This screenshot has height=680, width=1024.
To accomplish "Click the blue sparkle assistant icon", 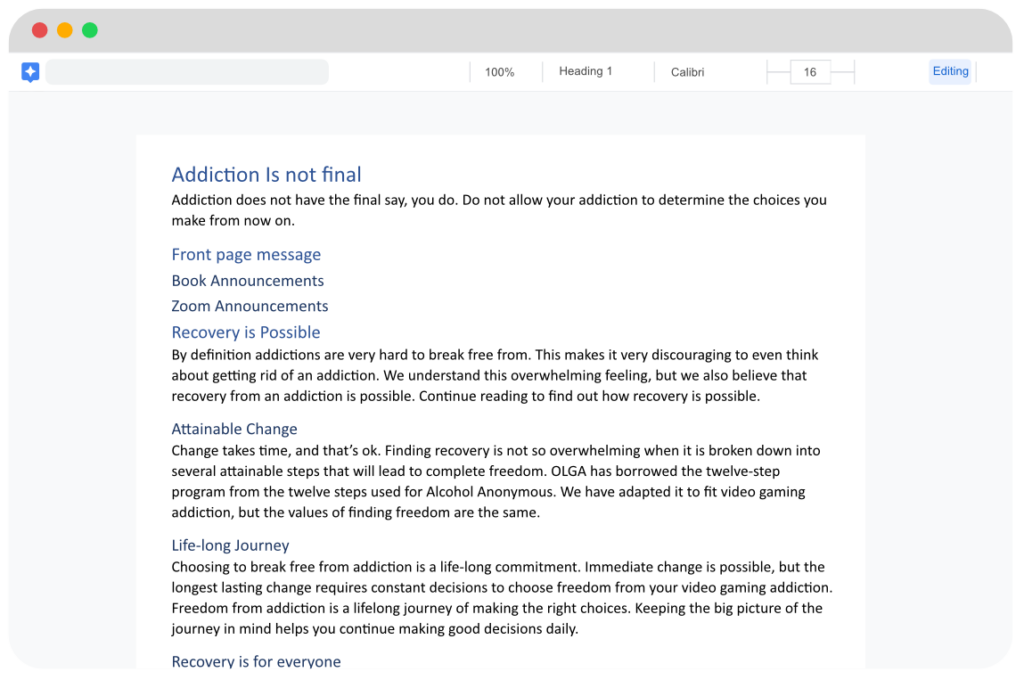I will point(30,72).
